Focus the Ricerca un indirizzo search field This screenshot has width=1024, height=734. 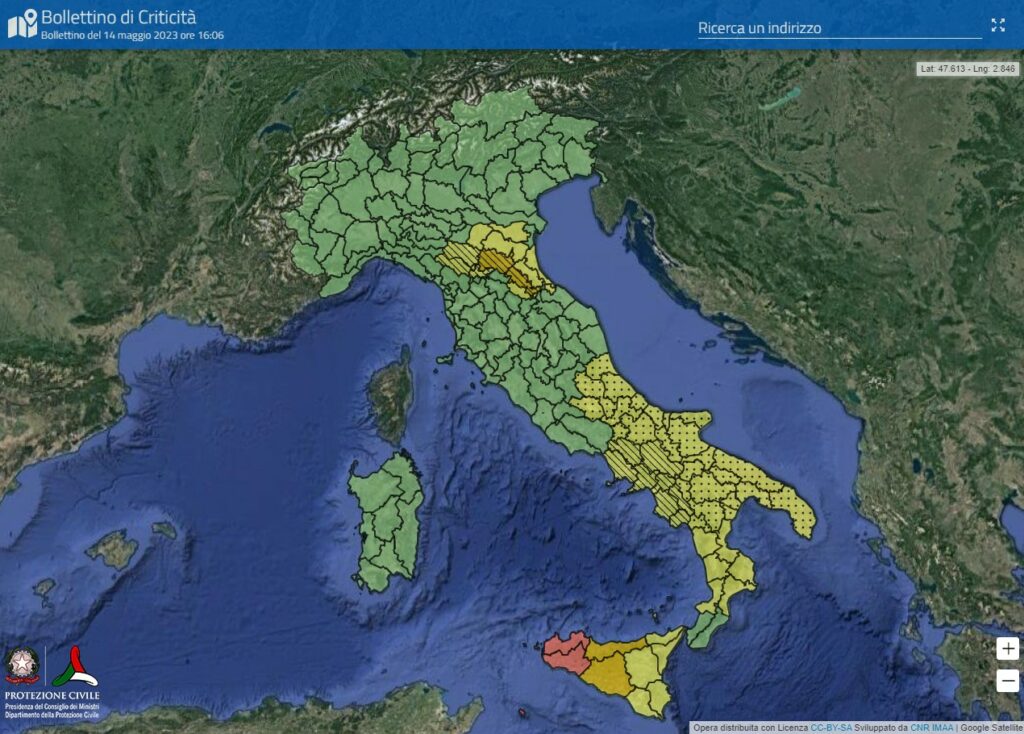(x=840, y=28)
